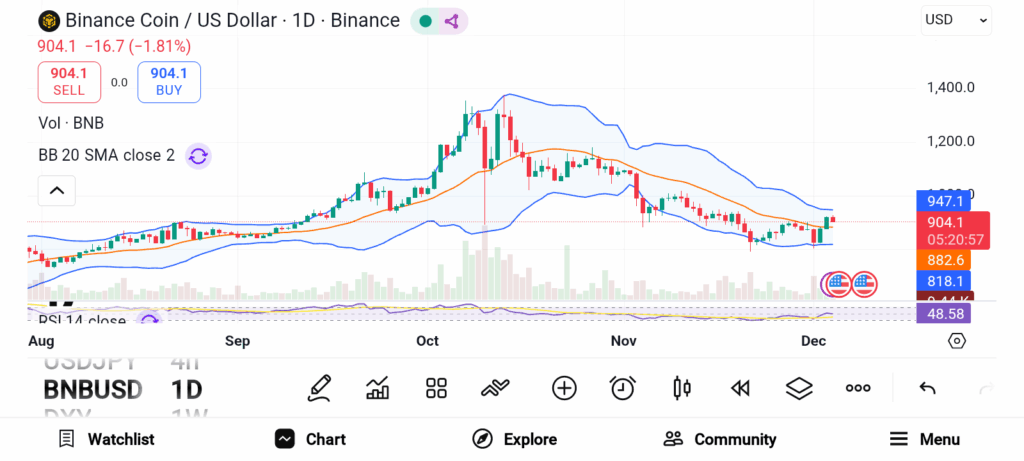Open the more options three-dot menu
Viewport: 1024px width, 461px height.
858,388
